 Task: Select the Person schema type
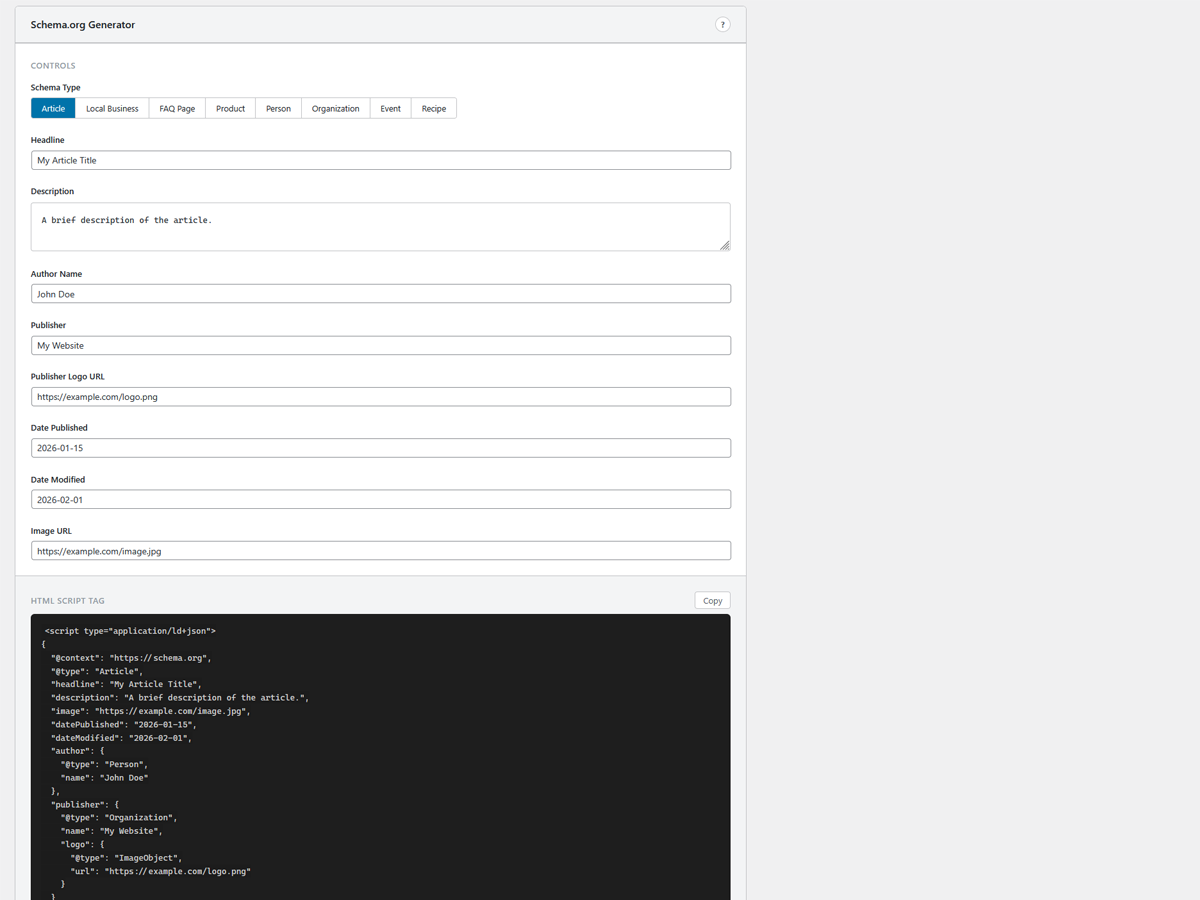[x=277, y=108]
